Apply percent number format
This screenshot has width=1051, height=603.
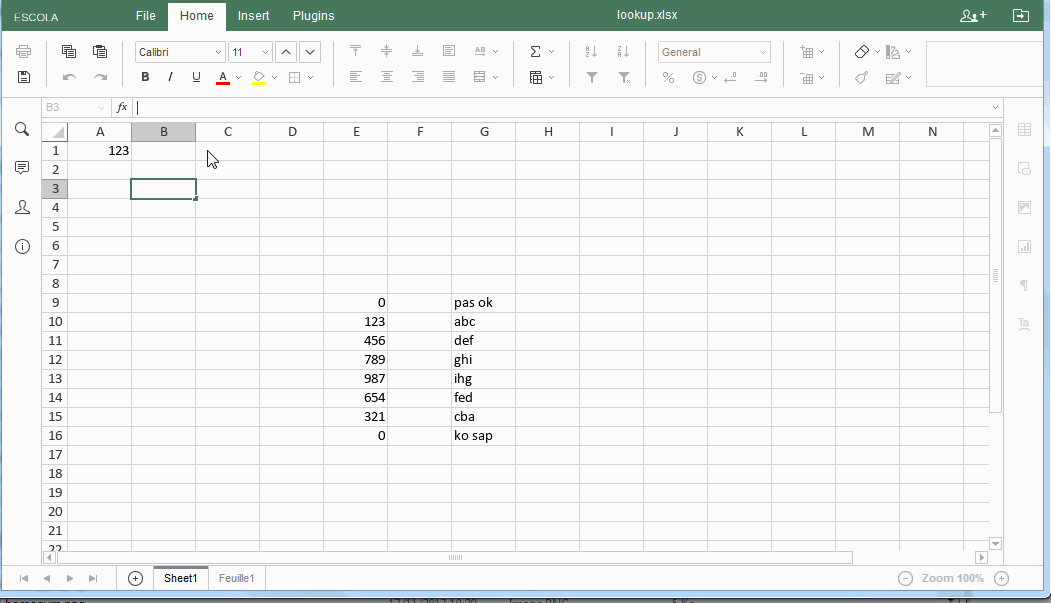[668, 77]
